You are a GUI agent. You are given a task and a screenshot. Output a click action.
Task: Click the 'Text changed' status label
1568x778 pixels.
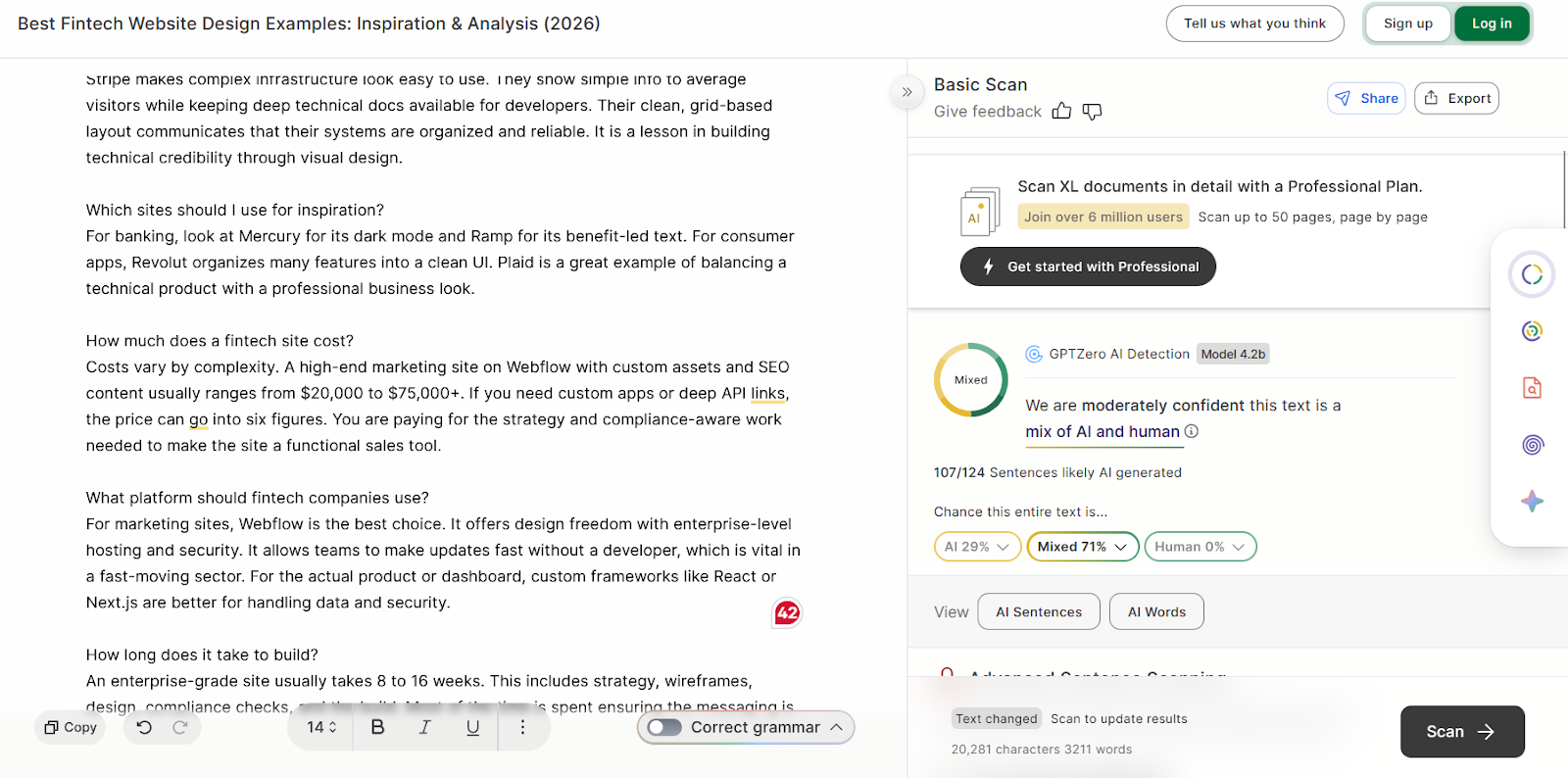coord(997,718)
